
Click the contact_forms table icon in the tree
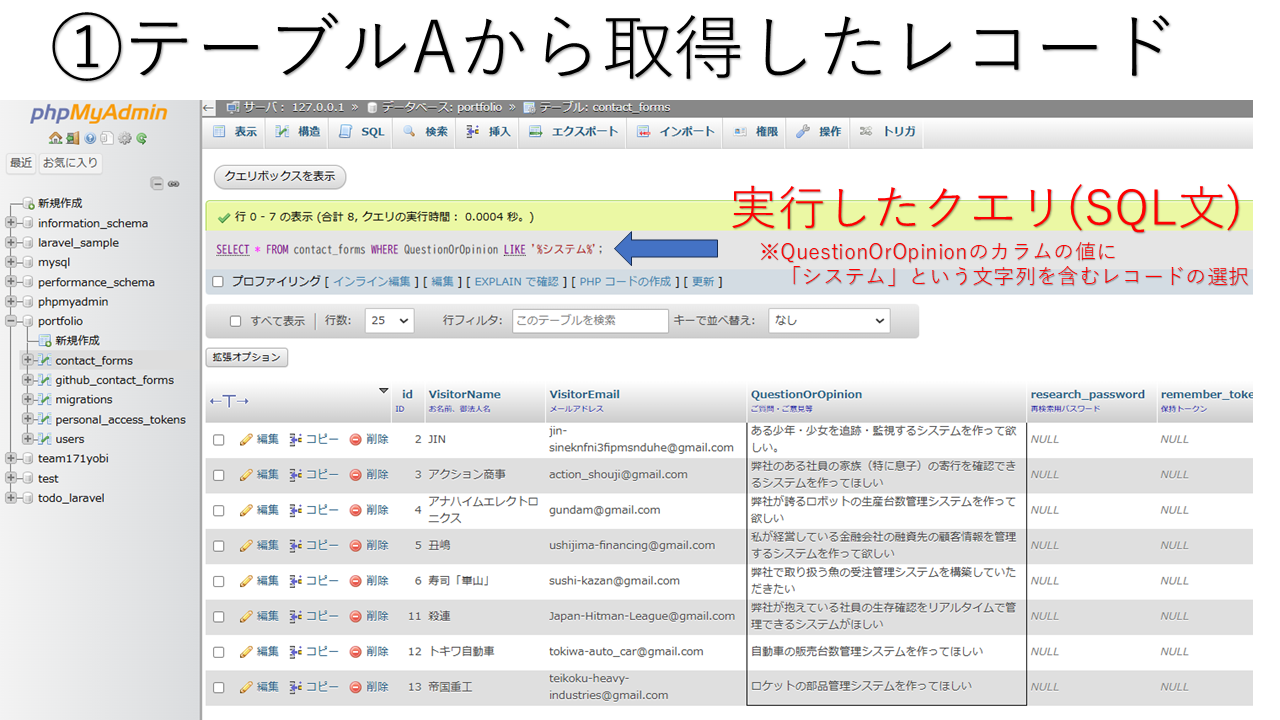(x=44, y=360)
